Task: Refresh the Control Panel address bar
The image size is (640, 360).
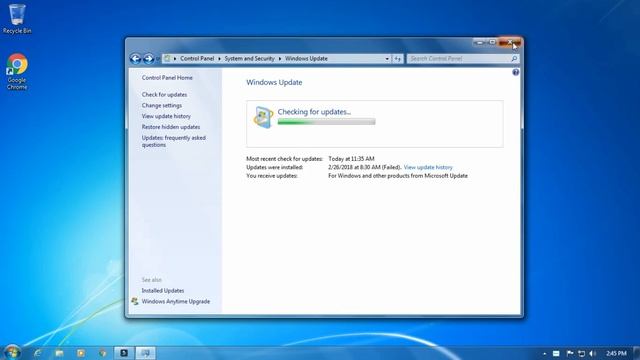Action: [398, 59]
